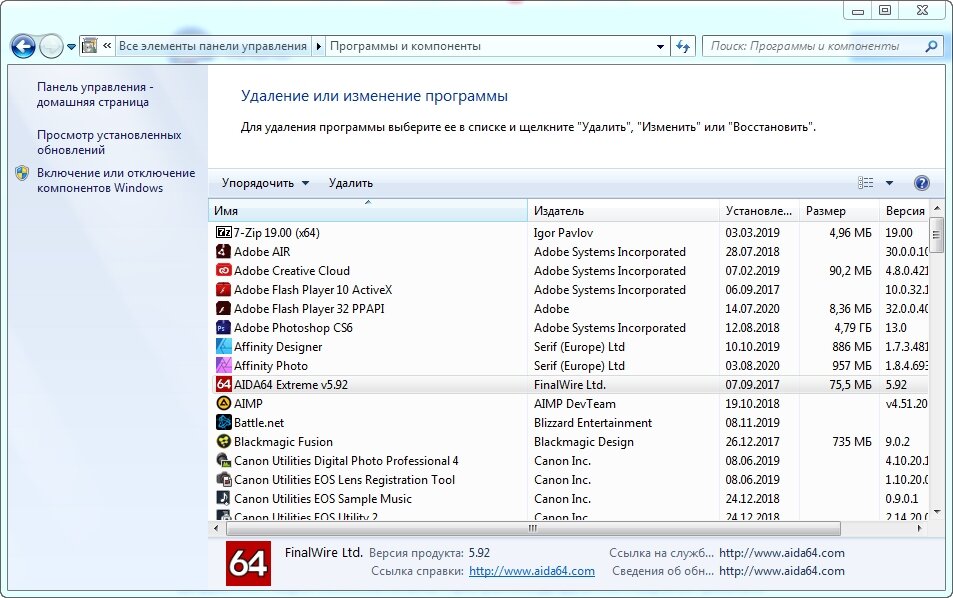This screenshot has width=953, height=598.
Task: Click the version v4.51.20 cell for AIMP
Action: point(906,404)
